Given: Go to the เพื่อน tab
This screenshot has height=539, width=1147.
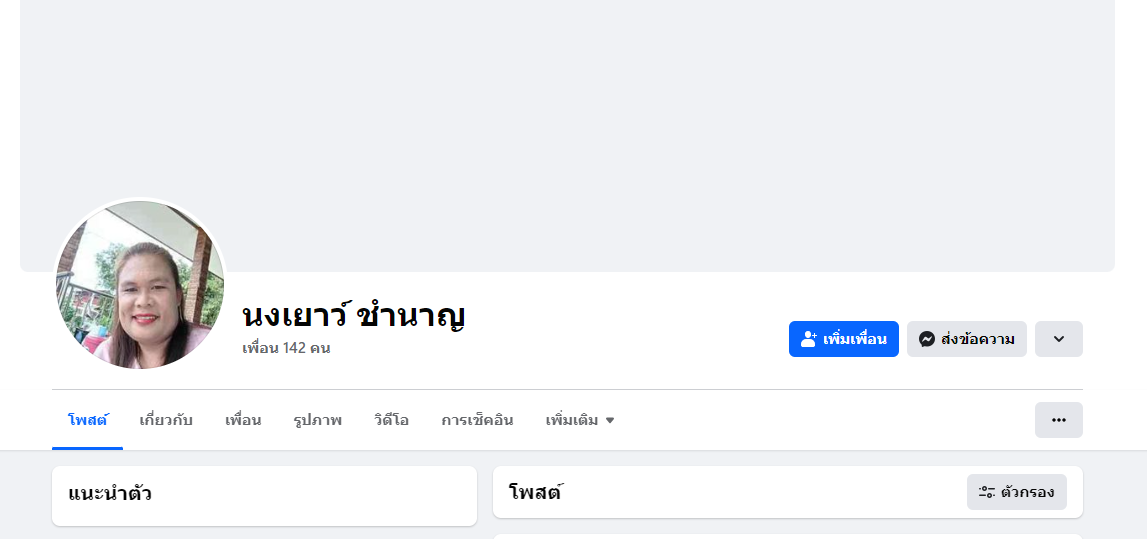Looking at the screenshot, I should click(x=243, y=420).
